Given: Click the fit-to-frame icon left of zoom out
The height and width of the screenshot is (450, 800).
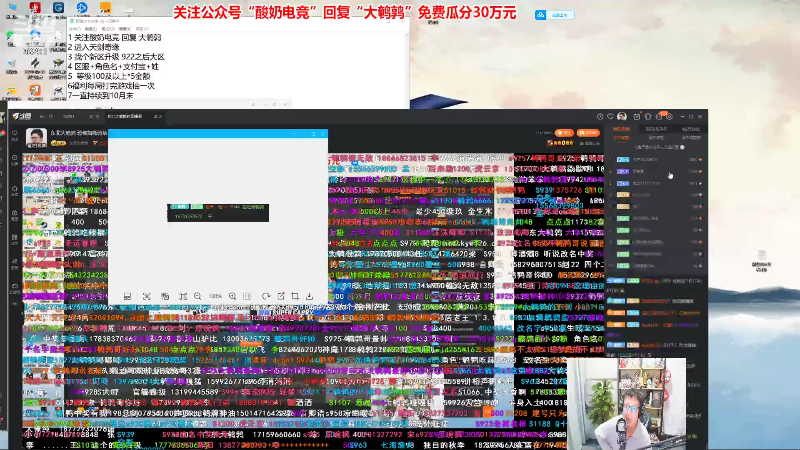Looking at the screenshot, I should [x=183, y=296].
